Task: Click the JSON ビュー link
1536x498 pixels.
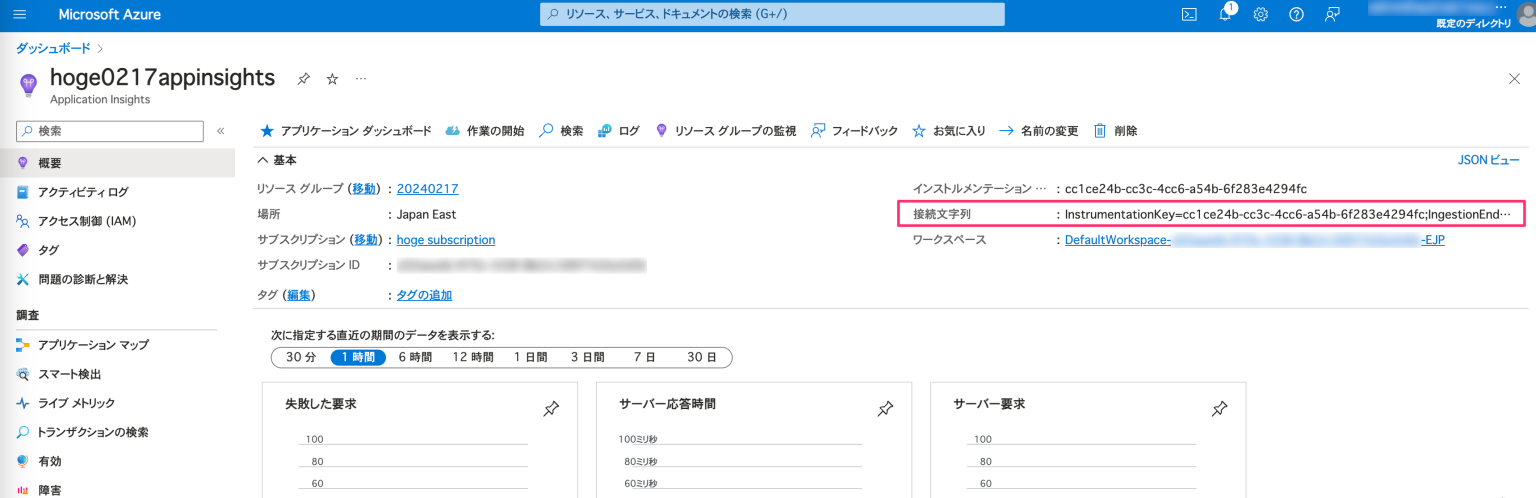Action: click(1489, 160)
